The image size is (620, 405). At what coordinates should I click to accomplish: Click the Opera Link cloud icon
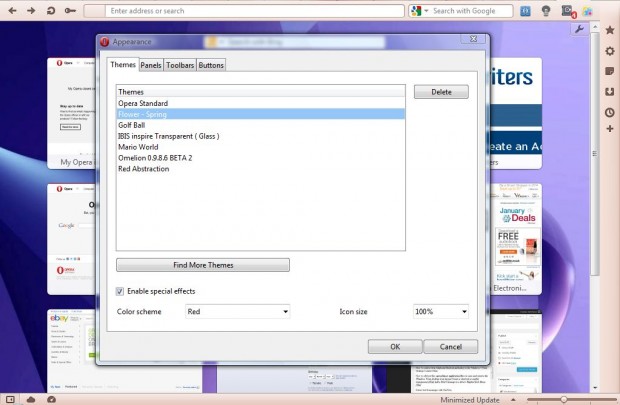(30, 399)
